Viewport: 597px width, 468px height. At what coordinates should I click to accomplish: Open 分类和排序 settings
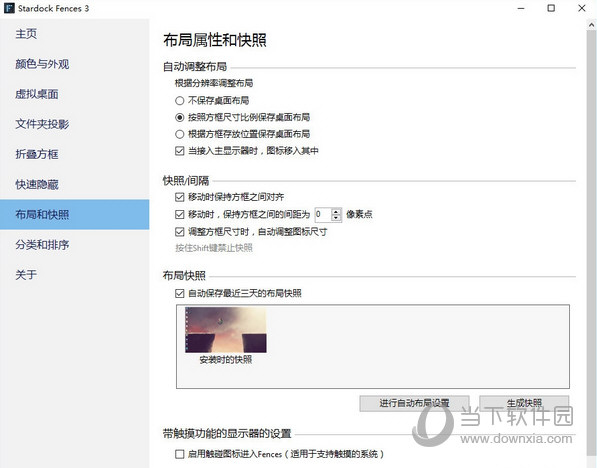pyautogui.click(x=75, y=244)
